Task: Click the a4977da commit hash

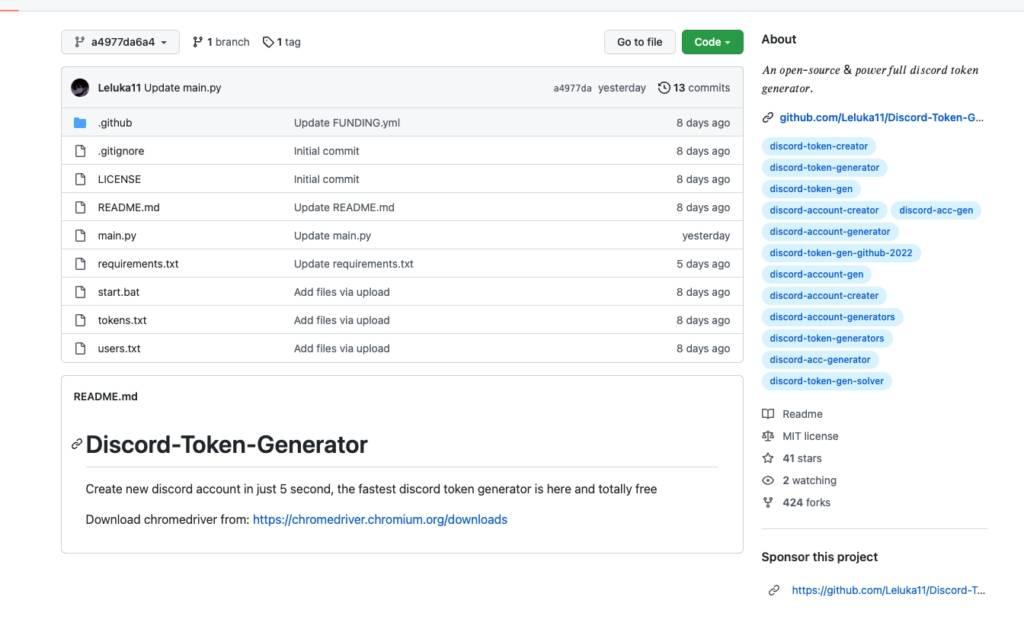Action: pos(572,88)
